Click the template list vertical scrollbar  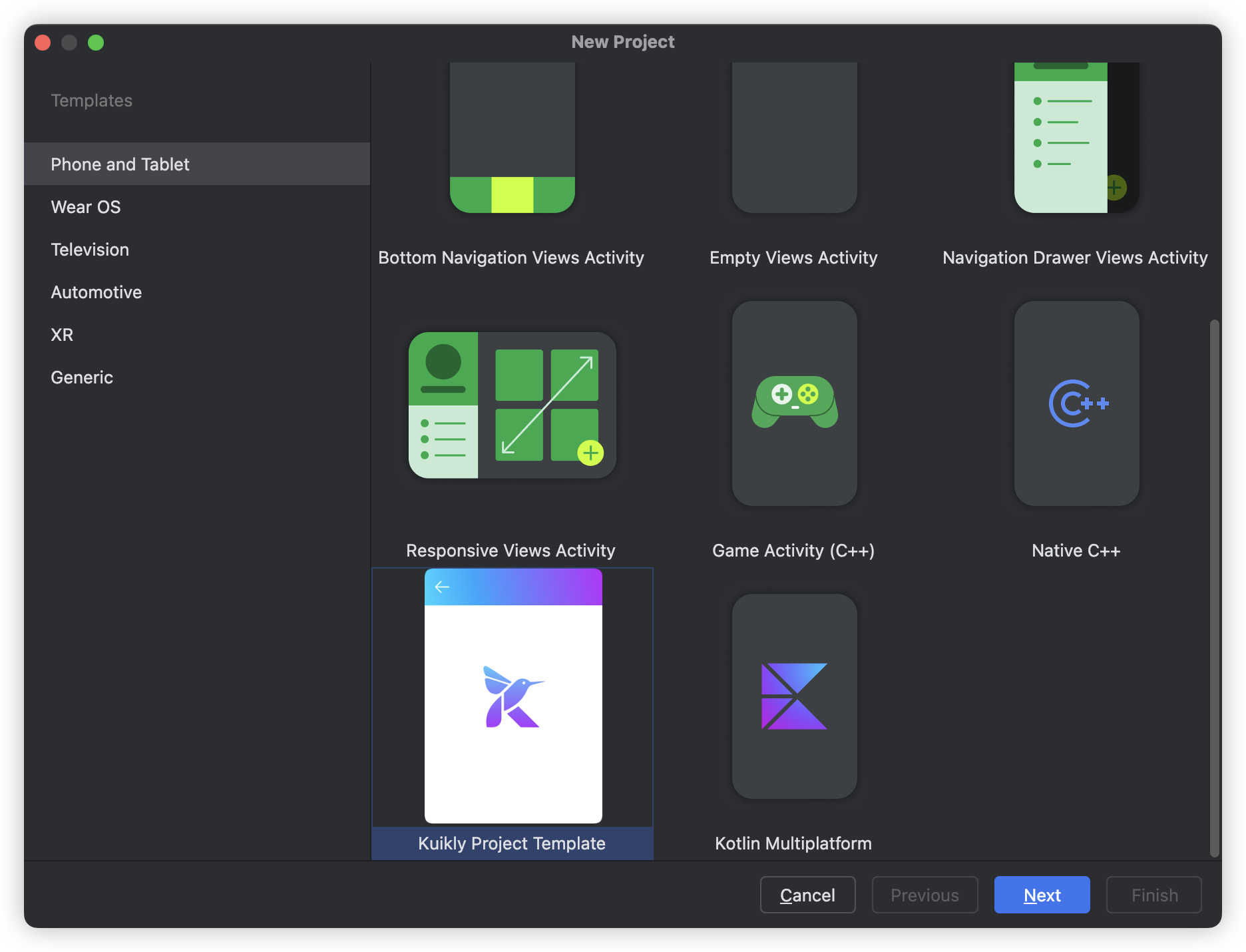click(1214, 586)
